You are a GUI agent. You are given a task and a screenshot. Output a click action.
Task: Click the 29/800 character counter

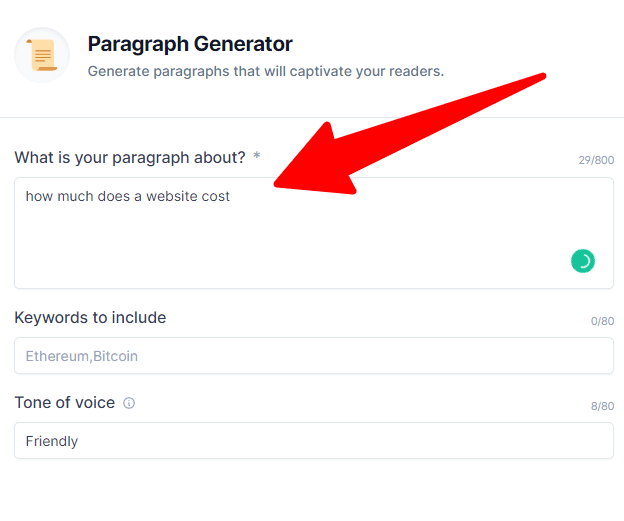tap(596, 160)
